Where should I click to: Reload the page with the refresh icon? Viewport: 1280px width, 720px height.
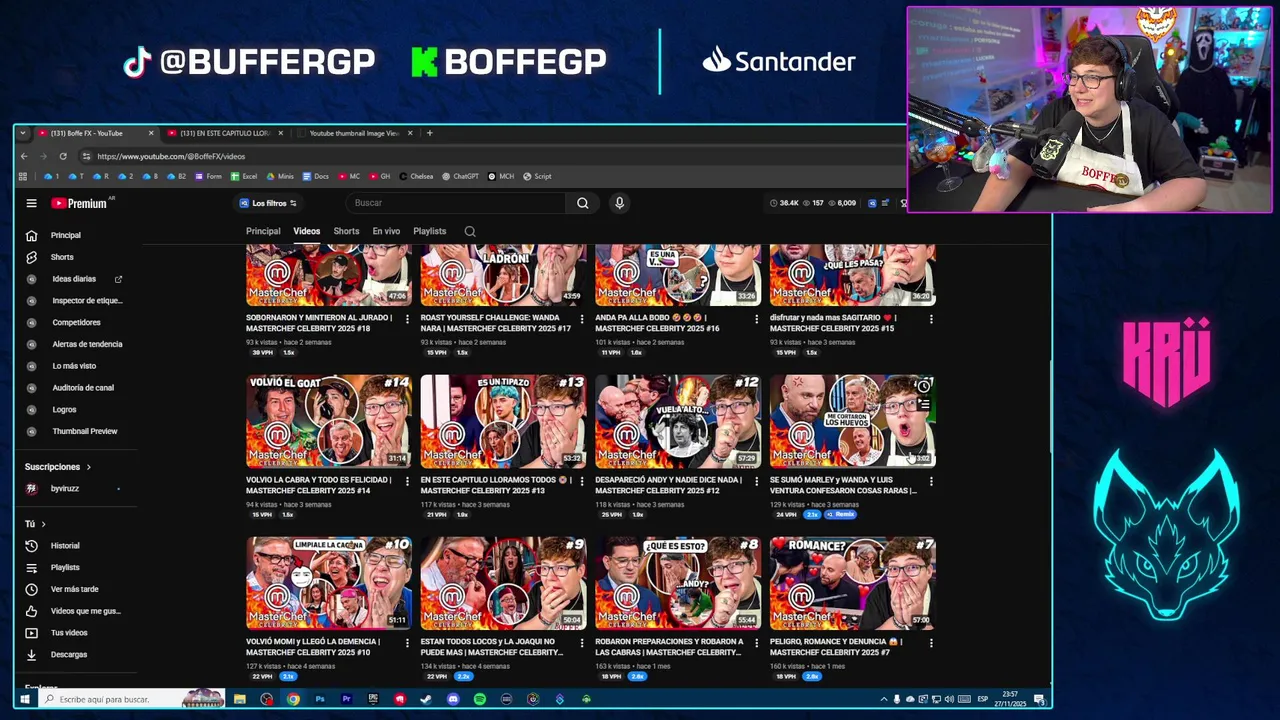point(62,156)
